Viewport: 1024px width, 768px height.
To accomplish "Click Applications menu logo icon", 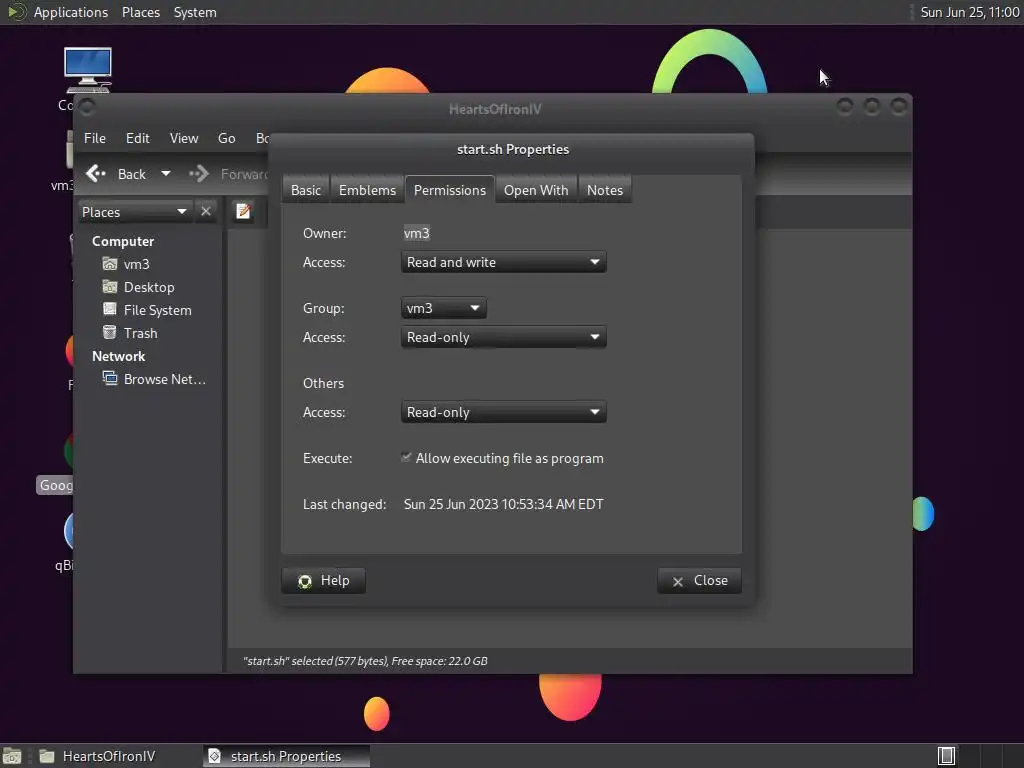I will 16,12.
